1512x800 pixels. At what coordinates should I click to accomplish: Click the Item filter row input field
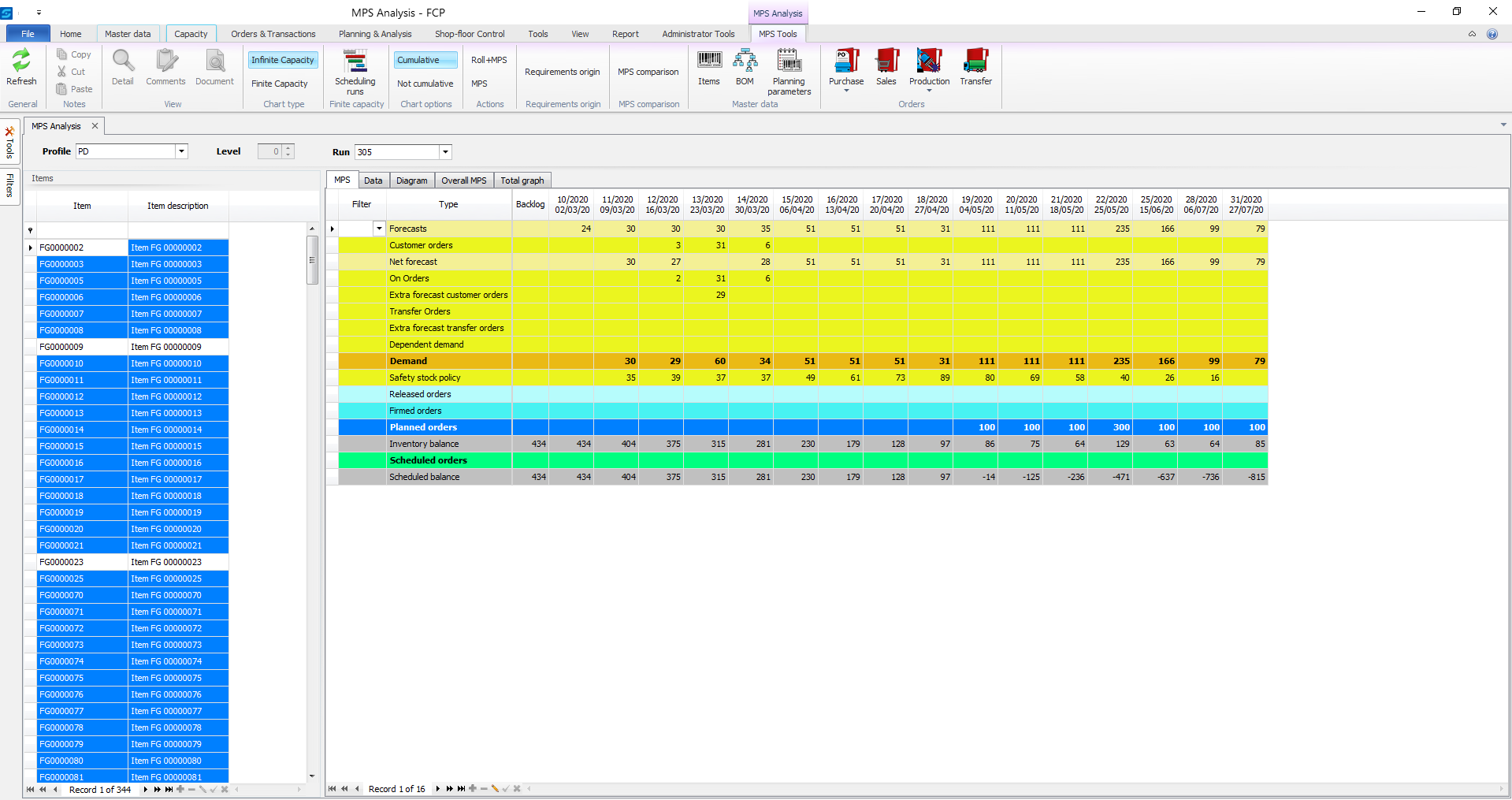82,230
